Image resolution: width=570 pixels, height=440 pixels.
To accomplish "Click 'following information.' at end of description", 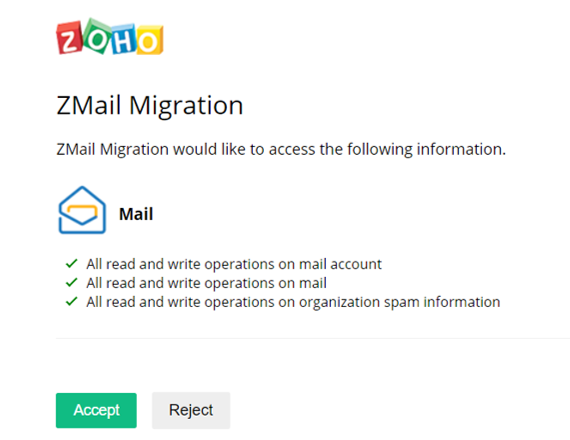I will point(426,149).
